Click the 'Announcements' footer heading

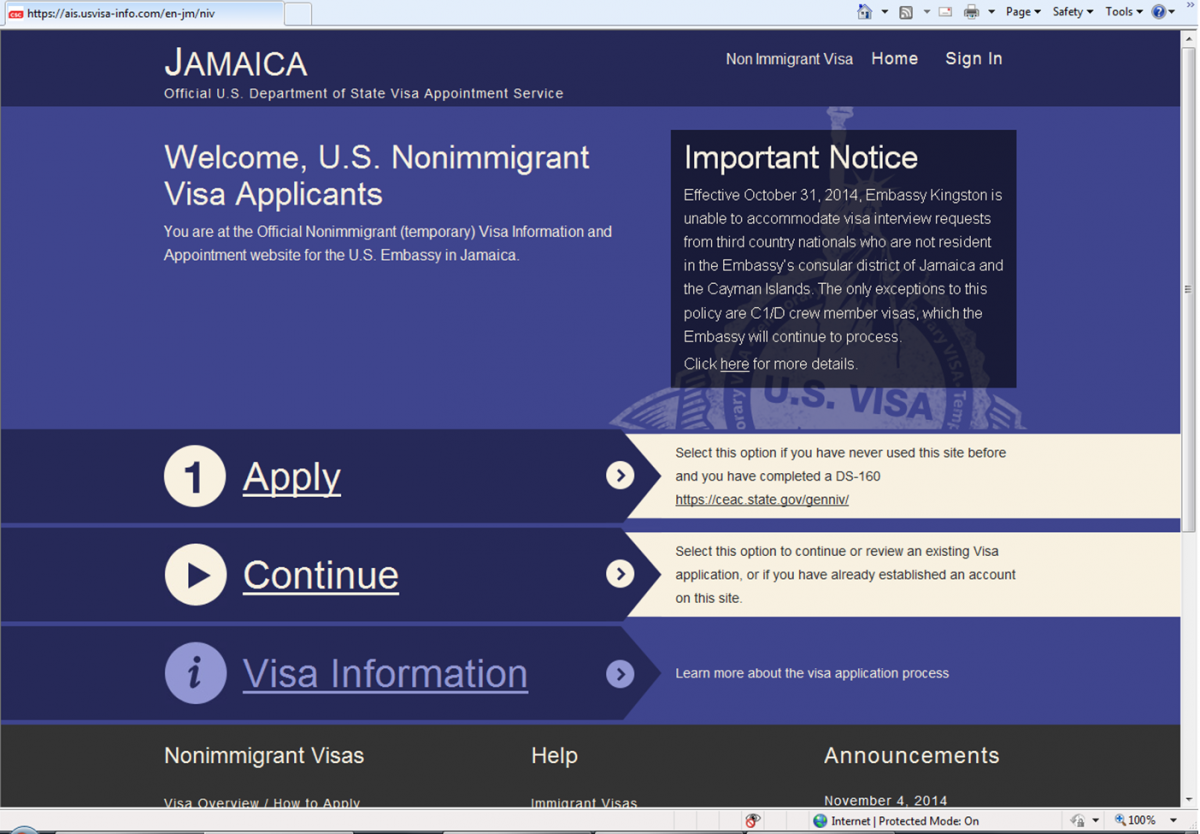[x=912, y=756]
